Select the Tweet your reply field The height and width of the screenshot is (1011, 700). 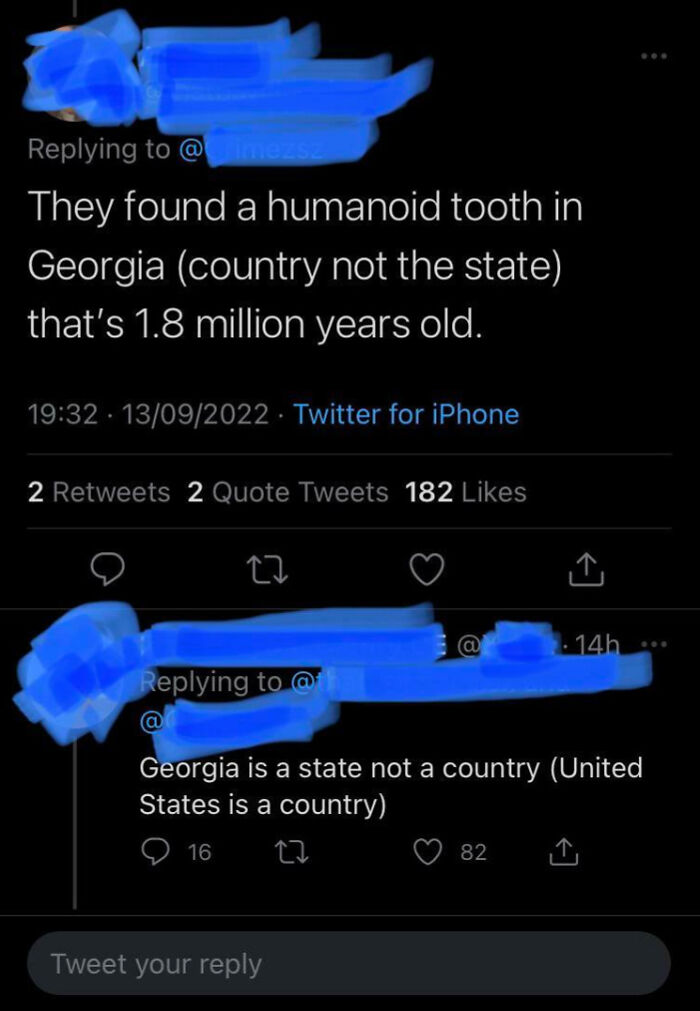(350, 963)
